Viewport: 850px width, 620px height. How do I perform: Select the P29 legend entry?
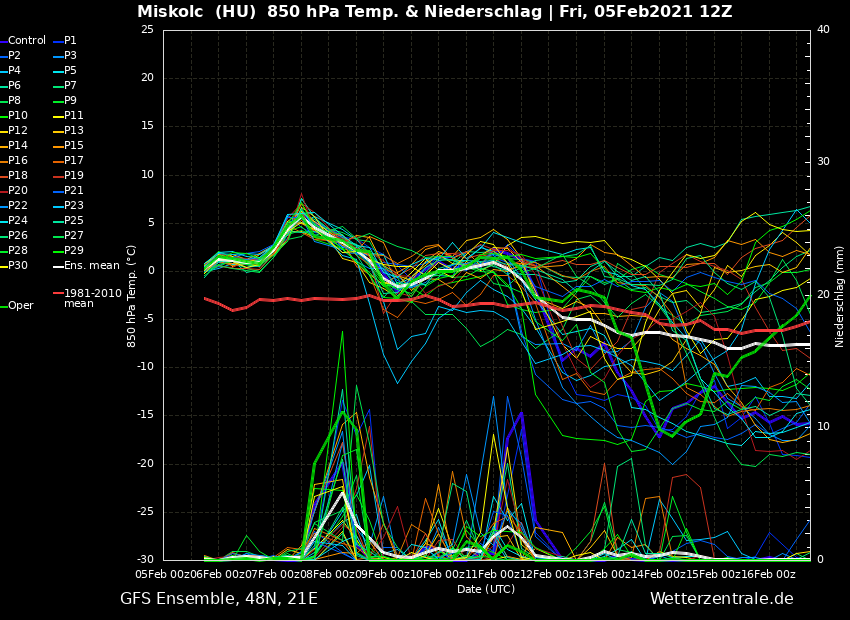[74, 251]
